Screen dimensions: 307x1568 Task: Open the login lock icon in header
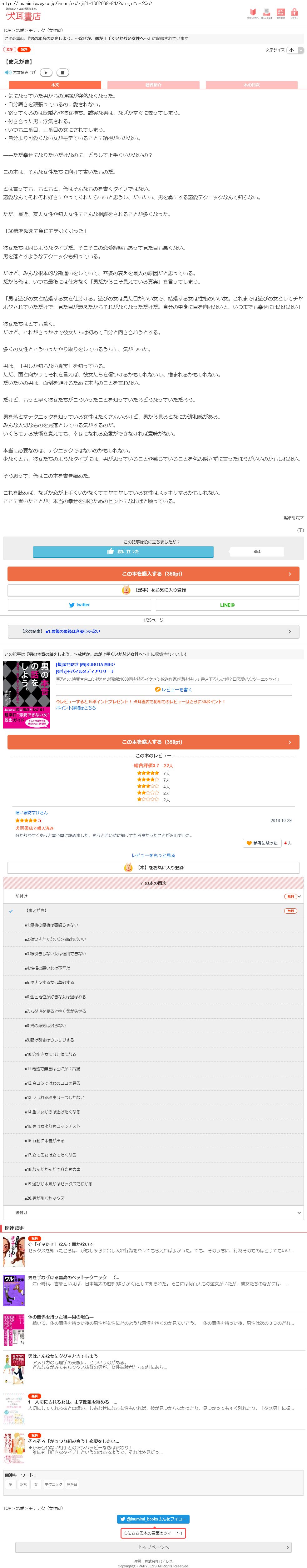(294, 13)
